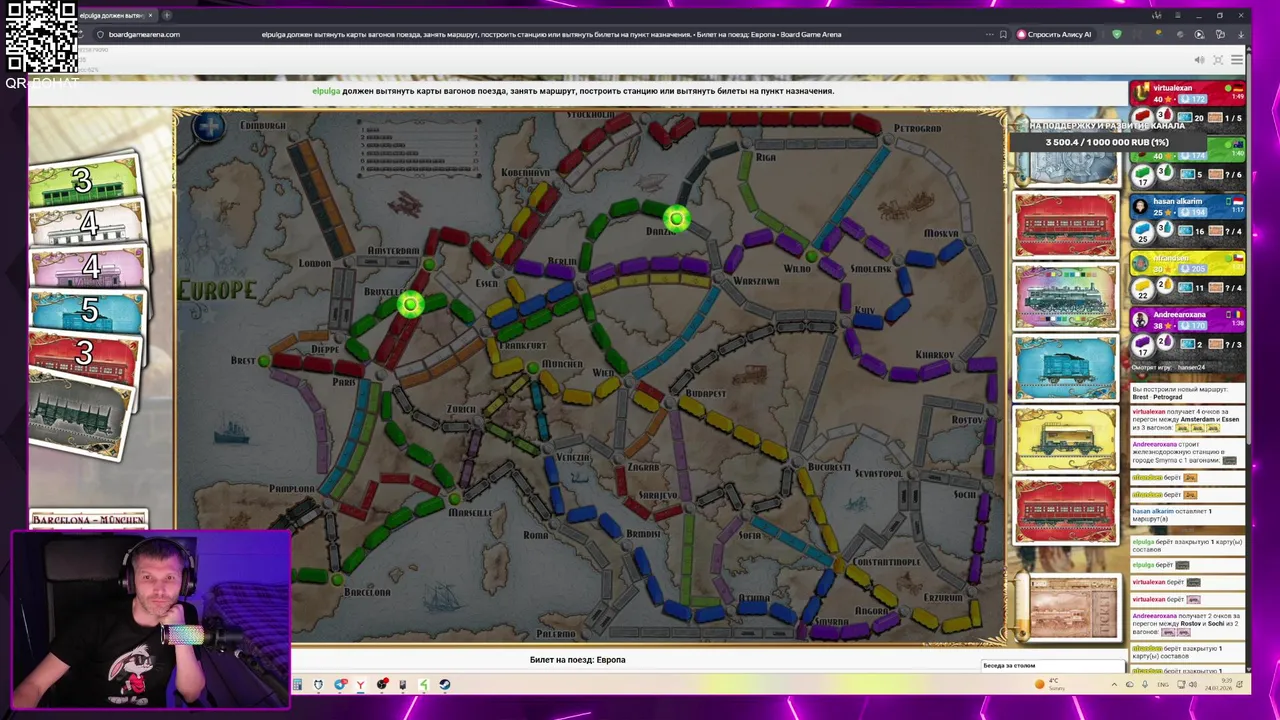This screenshot has width=1280, height=720.
Task: Pick the green train card in hand
Action: pos(84,182)
